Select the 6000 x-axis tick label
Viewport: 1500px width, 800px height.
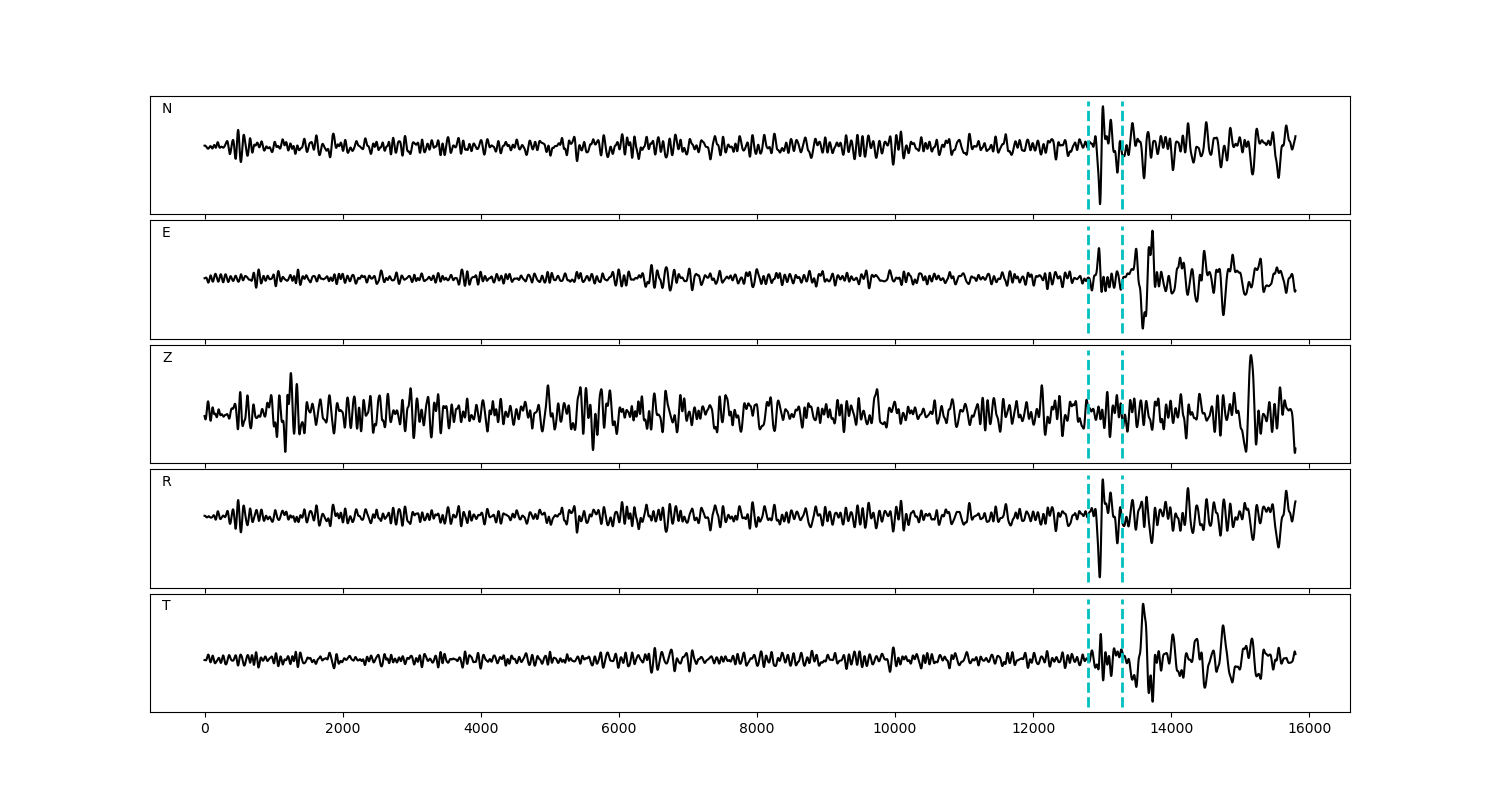click(x=619, y=729)
